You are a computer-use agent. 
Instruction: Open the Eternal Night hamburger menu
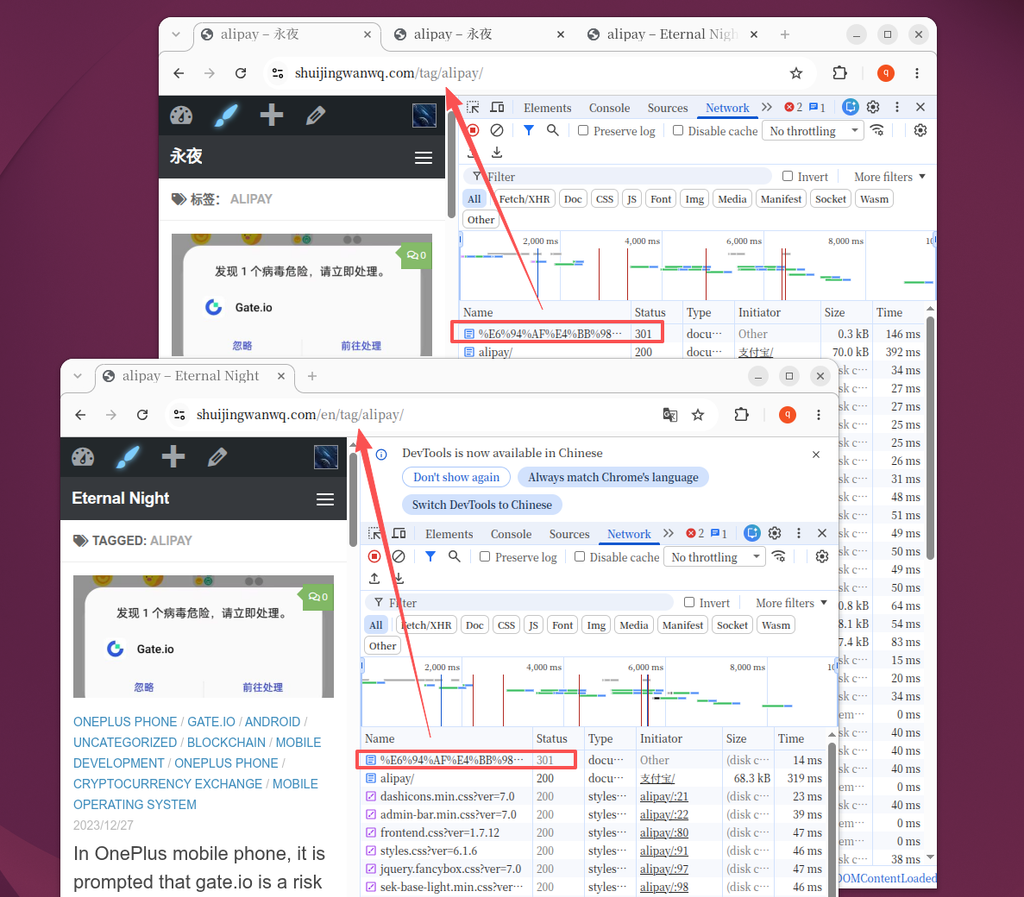coord(325,499)
